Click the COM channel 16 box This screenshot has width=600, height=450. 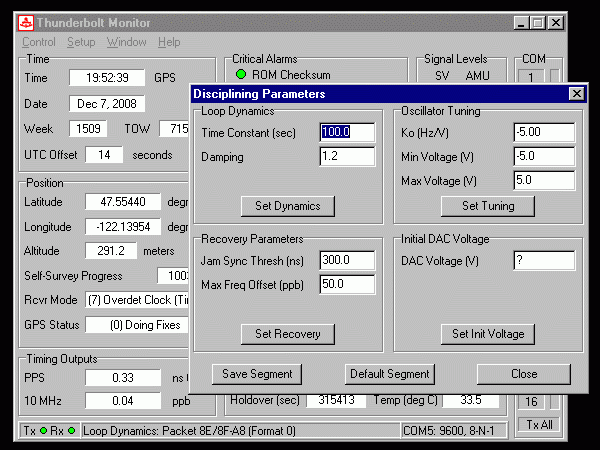click(531, 402)
